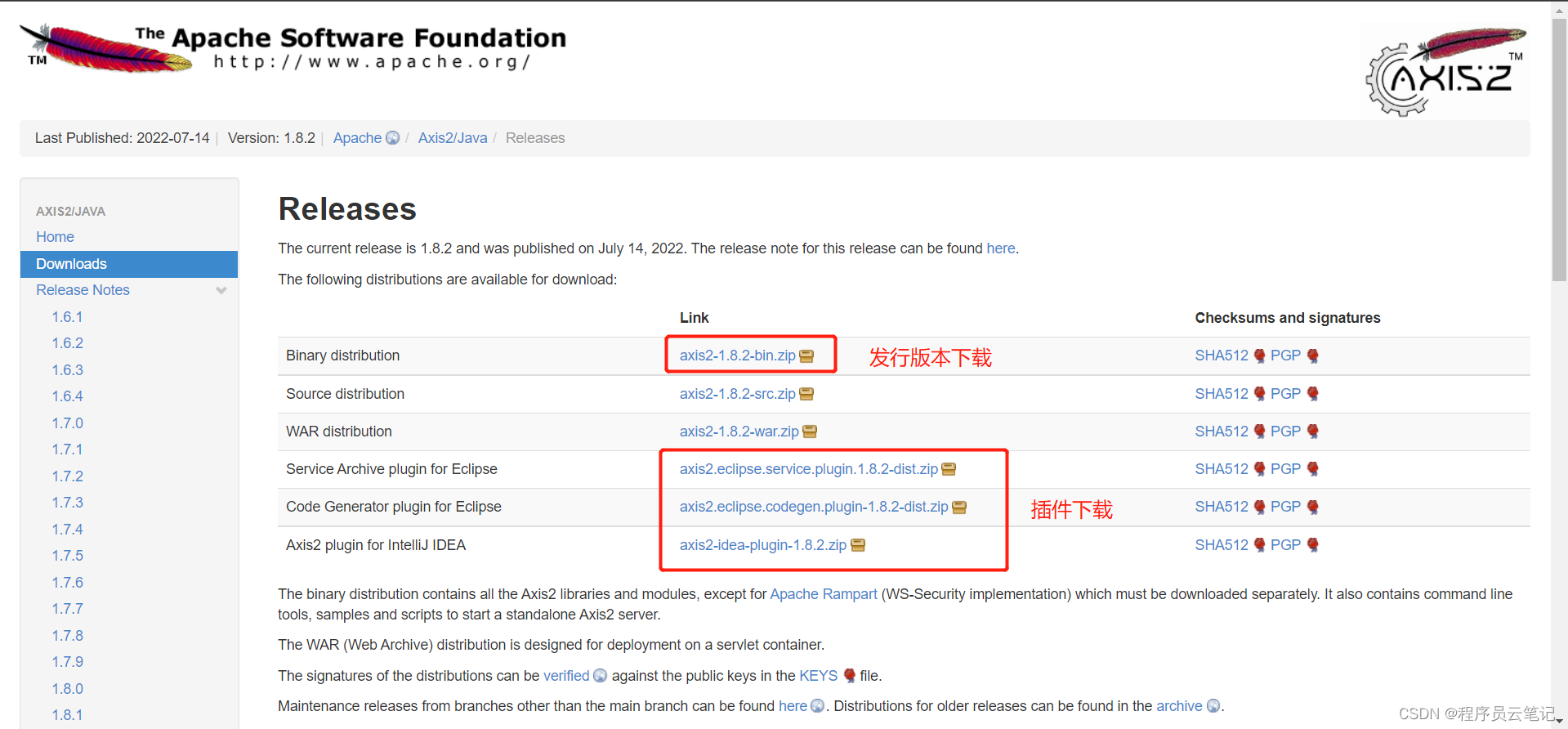Download axis2.eclipse.service.plugin.1.8.2-dist.zip
The image size is (1568, 729).
(809, 469)
